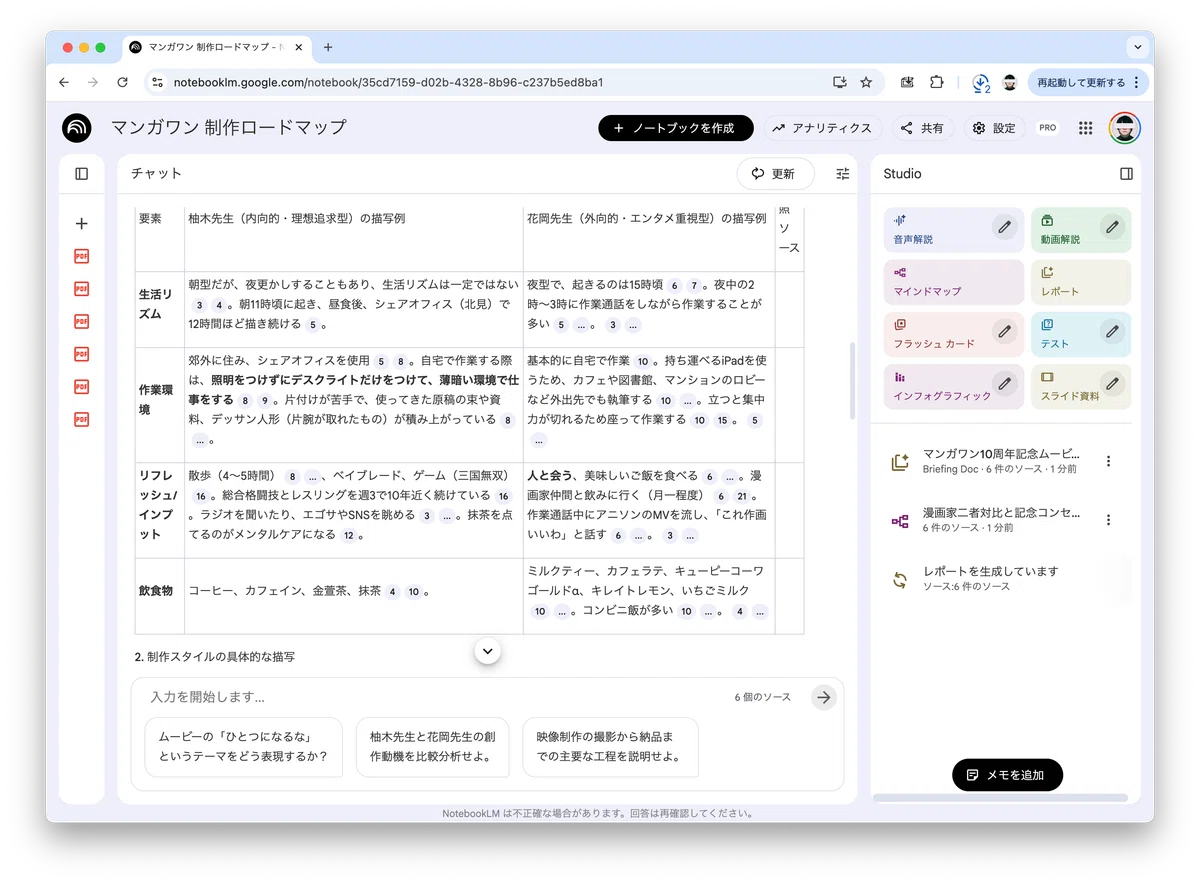Go back in browser history
This screenshot has height=883, width=1200.
[x=64, y=82]
